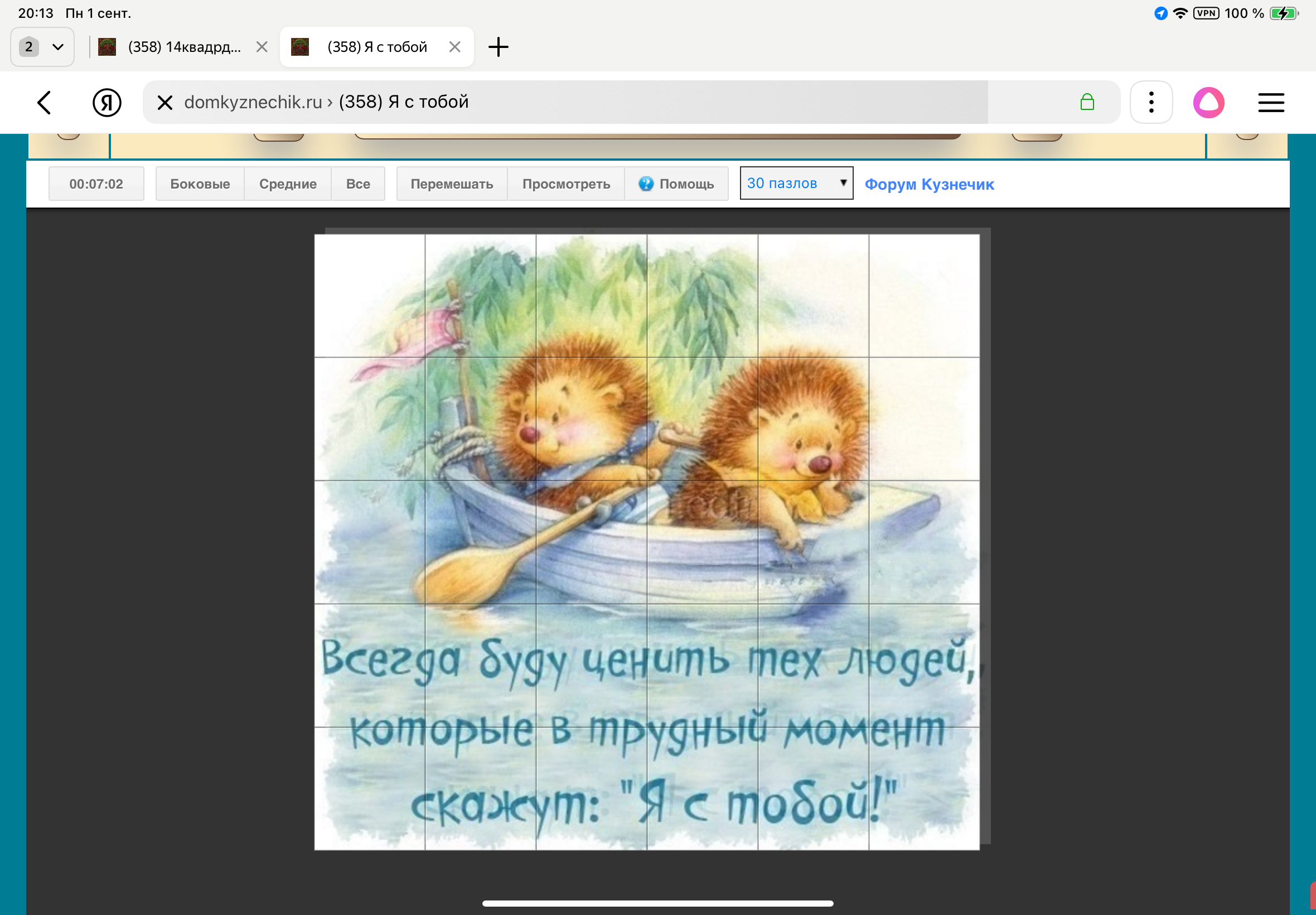Go back with the browser back arrow
The width and height of the screenshot is (1316, 915).
(44, 103)
